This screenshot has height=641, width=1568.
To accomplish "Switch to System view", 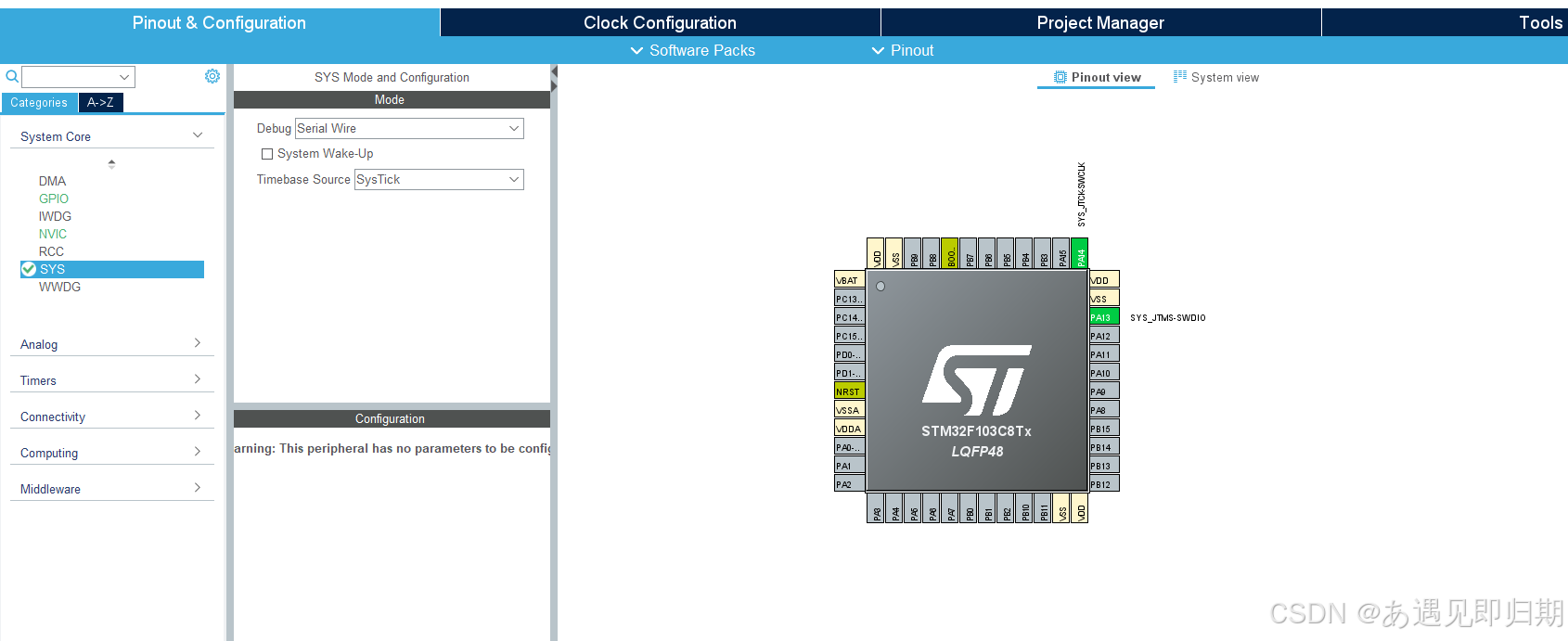I will pyautogui.click(x=1215, y=77).
